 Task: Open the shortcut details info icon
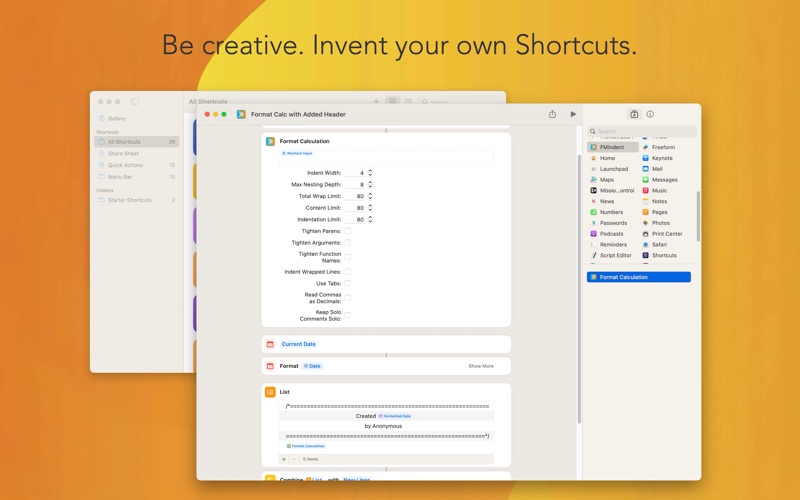(x=650, y=114)
